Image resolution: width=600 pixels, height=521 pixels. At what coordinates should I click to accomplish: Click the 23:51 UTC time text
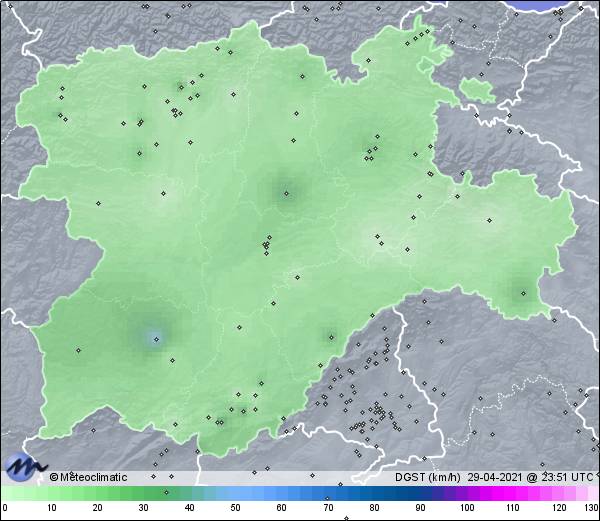point(566,477)
